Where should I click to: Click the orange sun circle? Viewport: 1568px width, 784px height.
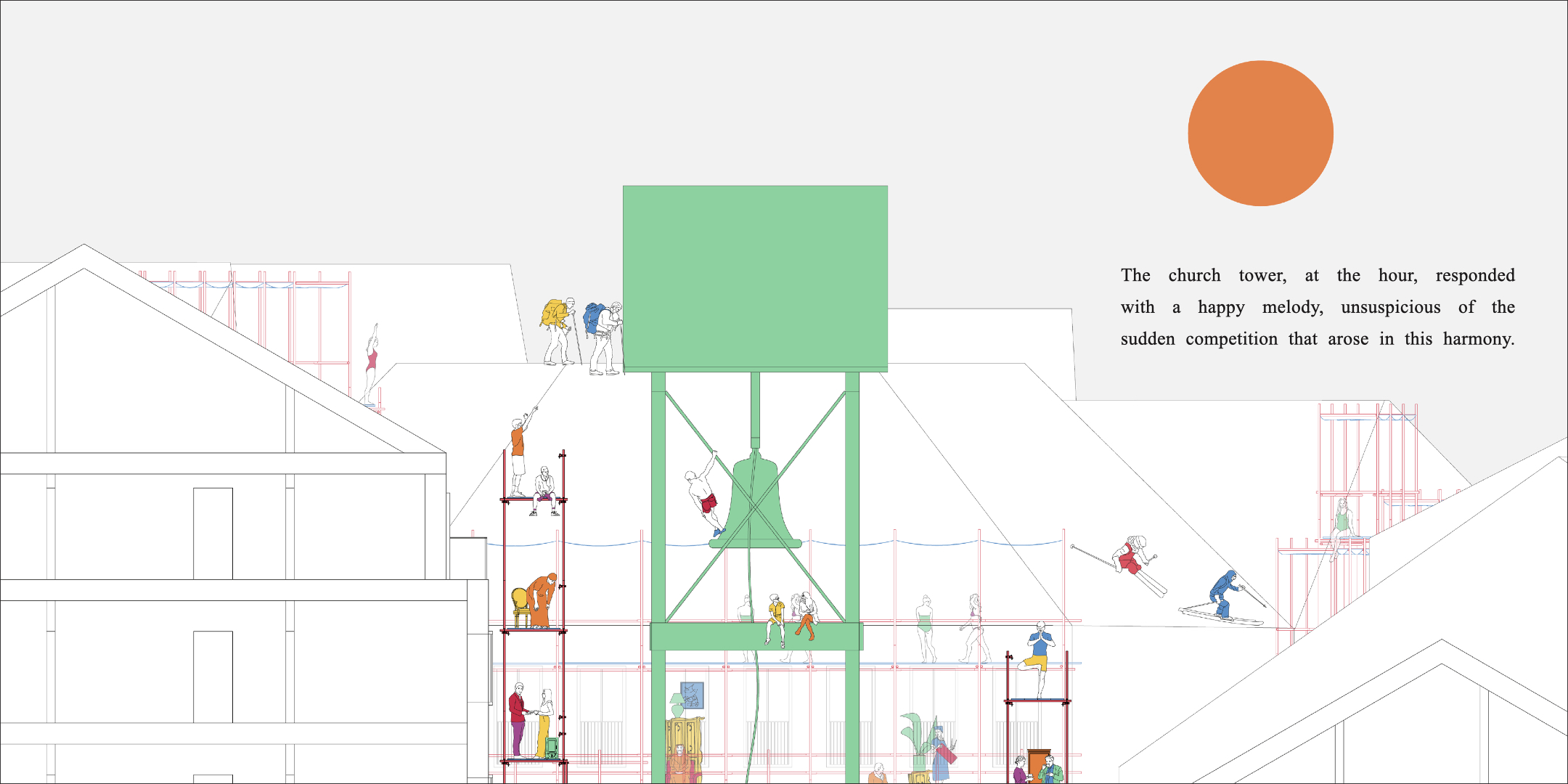(1260, 134)
